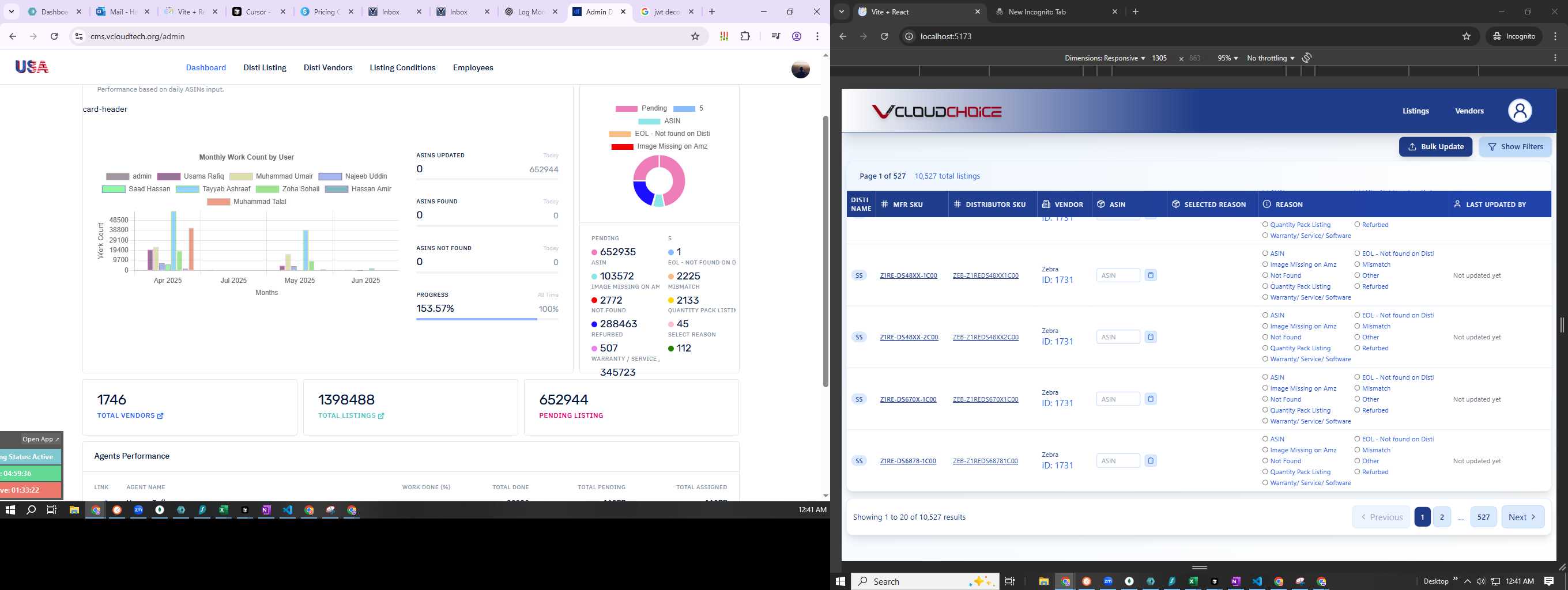Select ASIN reason for Z1RE-DS48XX-1C00
The width and height of the screenshot is (1568, 590).
1265,254
